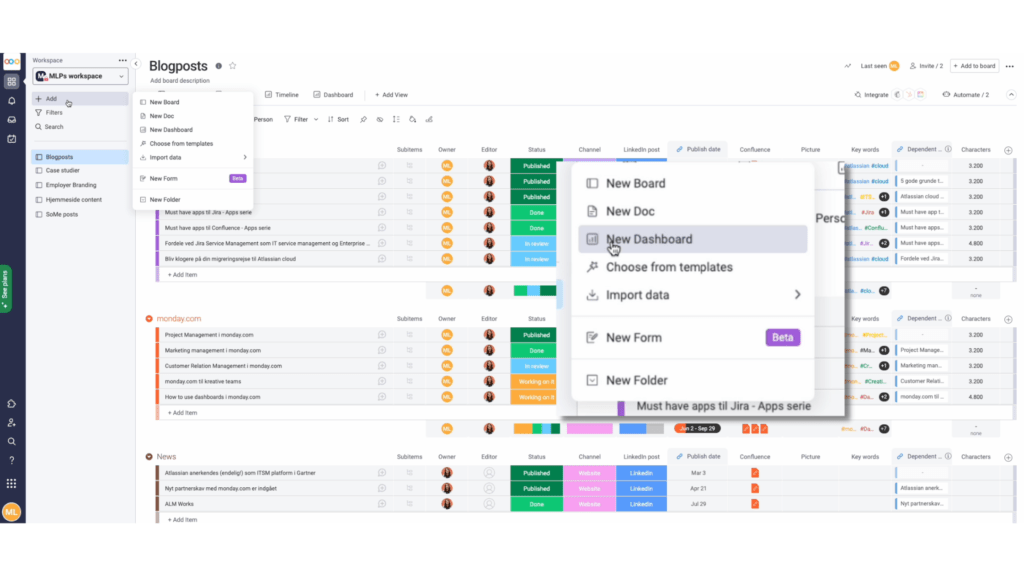Open the notifications bell in left rail
Viewport: 1024px width, 576px height.
(12, 101)
